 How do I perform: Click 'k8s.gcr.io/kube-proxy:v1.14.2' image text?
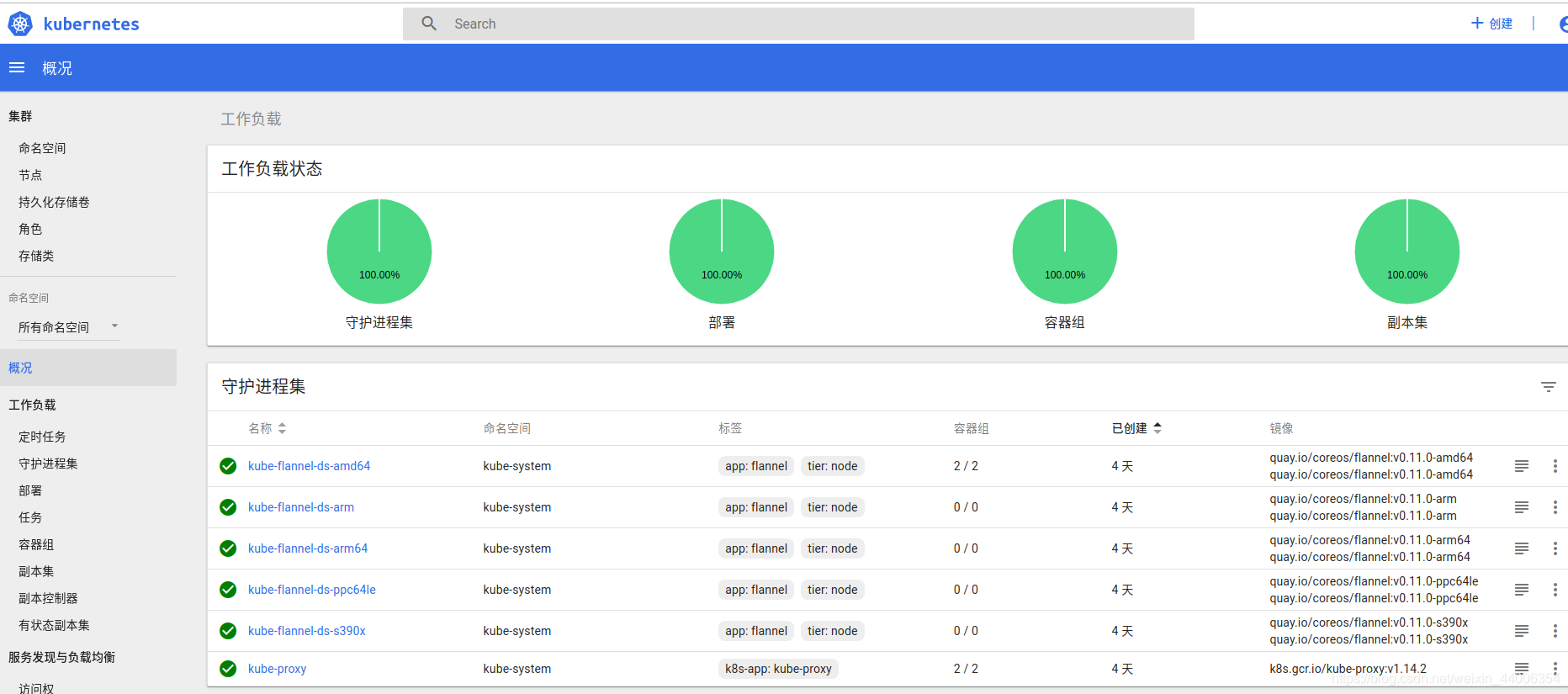[1348, 669]
